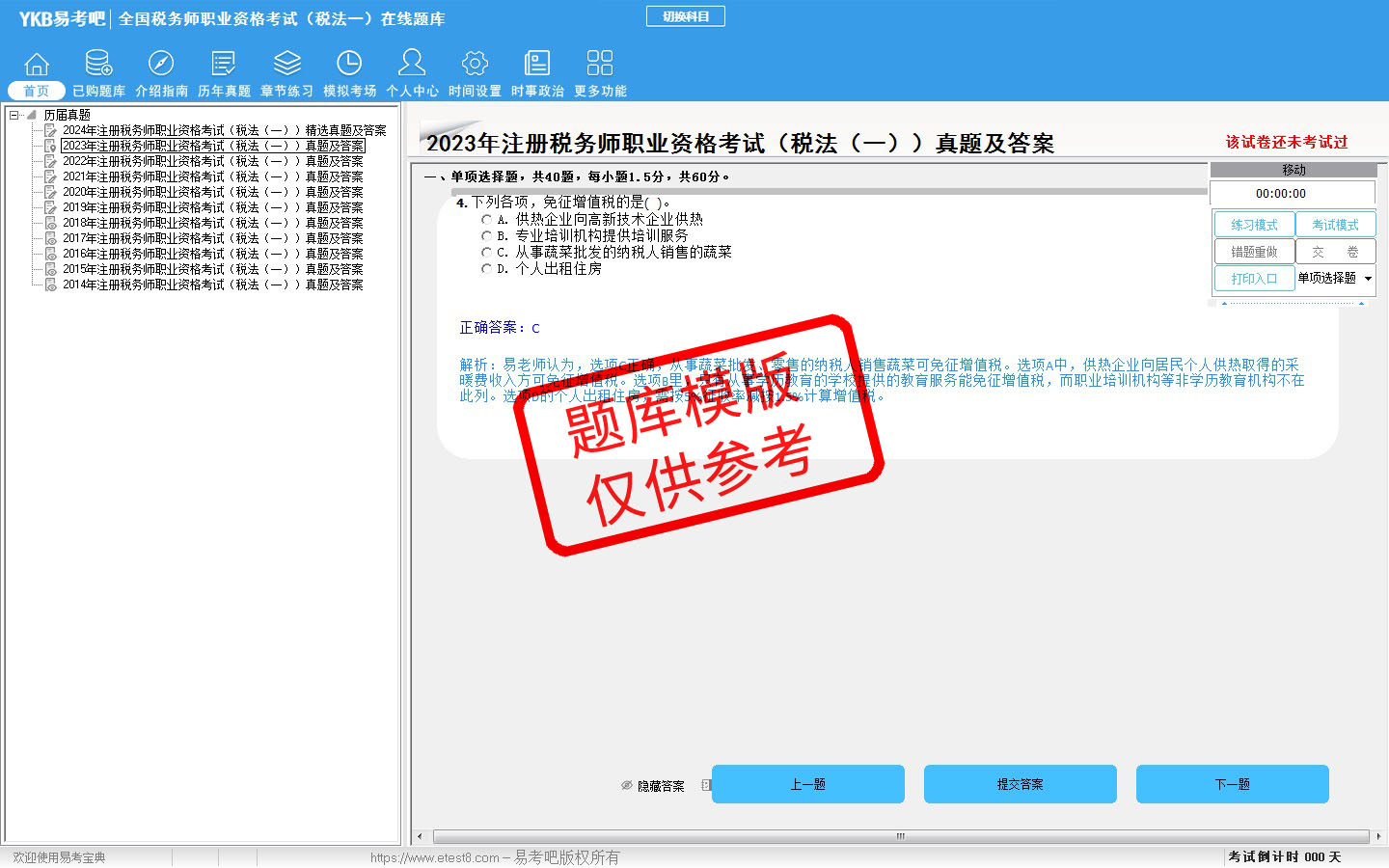Open the 介绍指南 compass icon
The width and height of the screenshot is (1389, 868).
pyautogui.click(x=161, y=65)
